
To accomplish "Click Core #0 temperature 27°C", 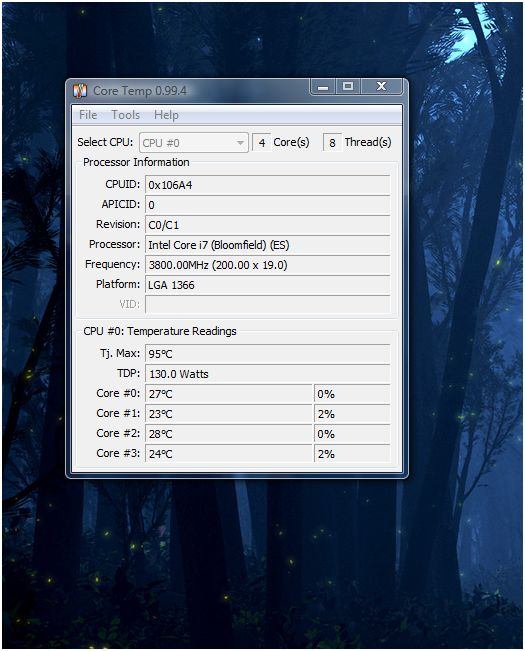I will [228, 394].
